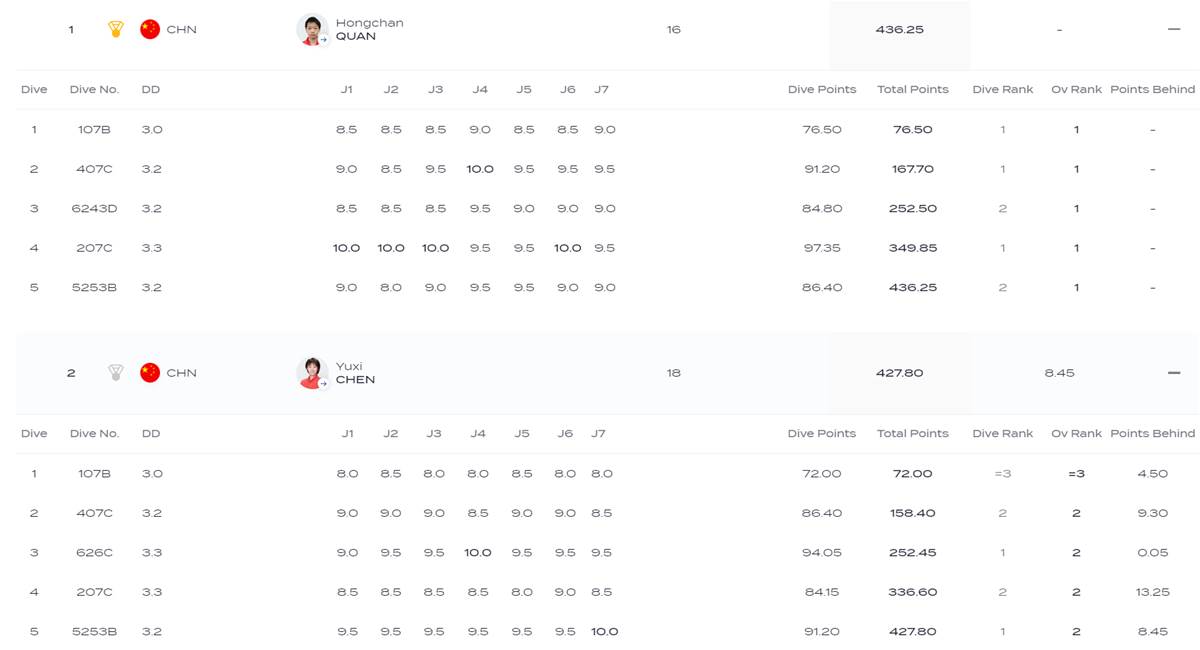Click Dive Points header in first table
Screen dimensions: 1200x650
[822, 89]
